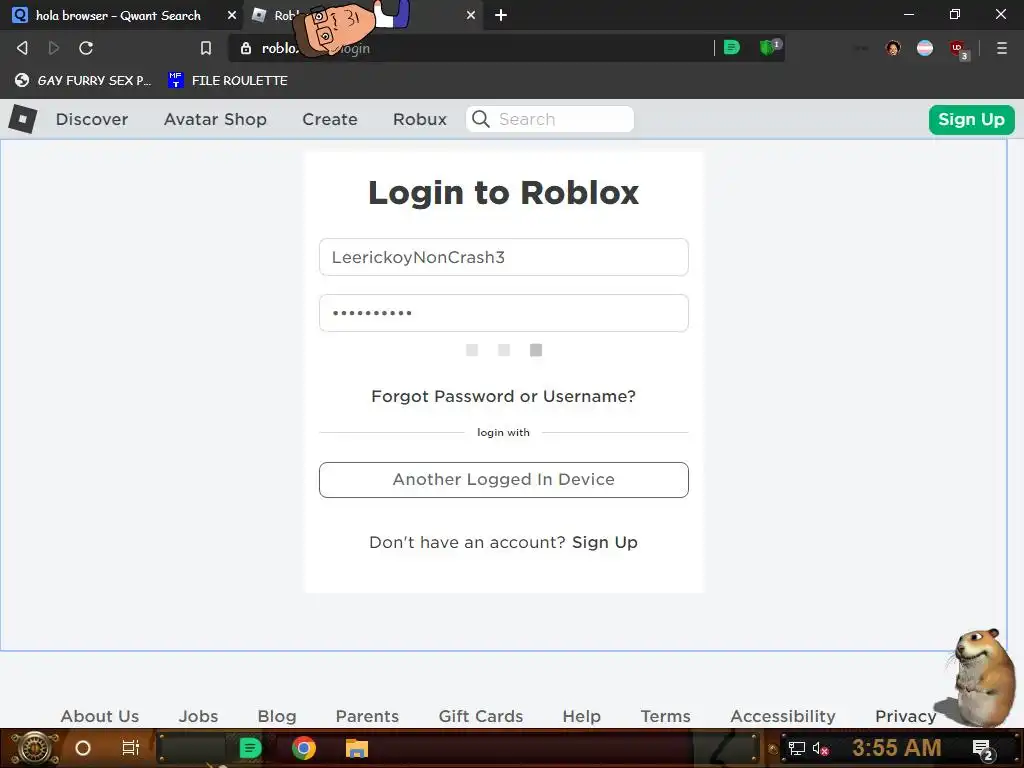
Task: Click the 3:55 AM taskbar clock
Action: click(897, 748)
